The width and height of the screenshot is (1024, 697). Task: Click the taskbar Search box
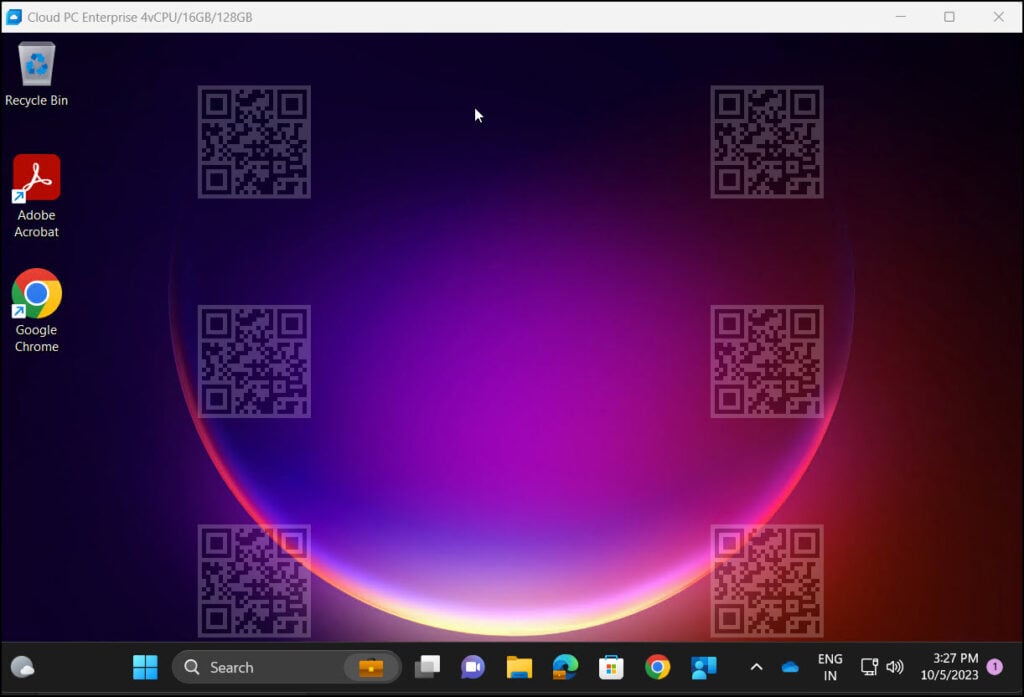(x=286, y=667)
